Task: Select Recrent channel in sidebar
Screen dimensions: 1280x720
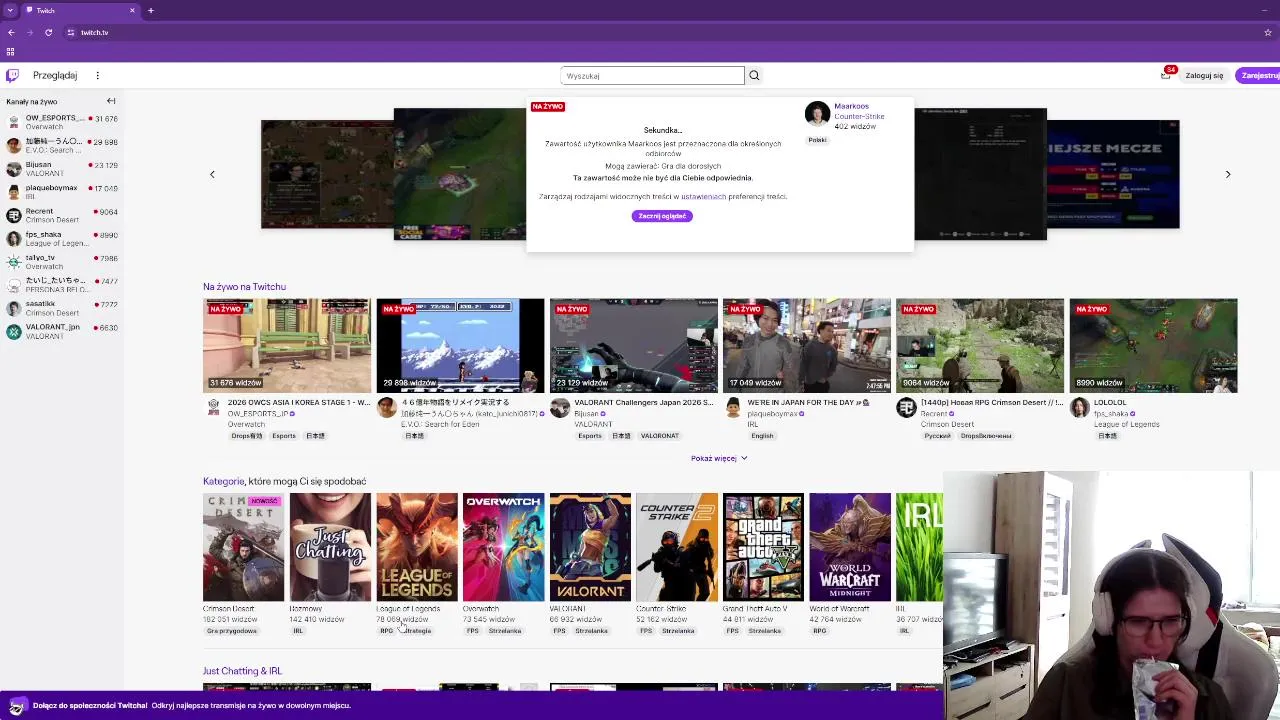Action: point(62,215)
